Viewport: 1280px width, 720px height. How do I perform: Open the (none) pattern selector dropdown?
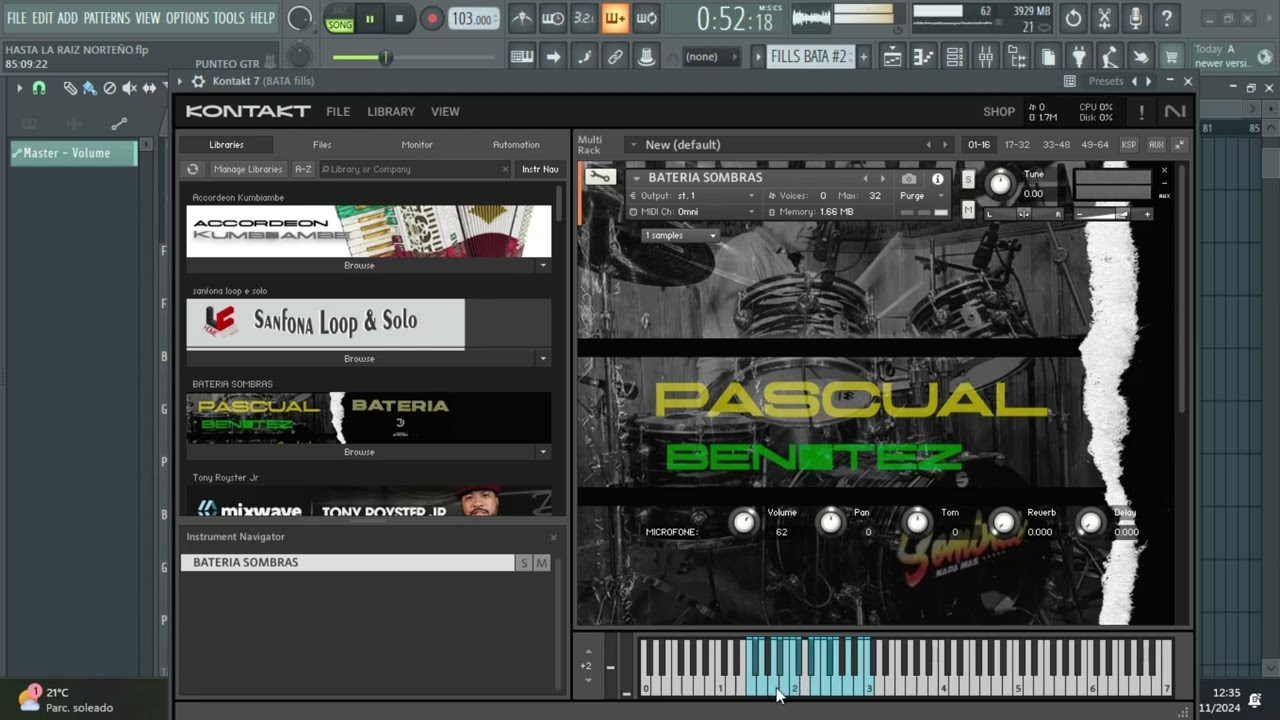coord(712,57)
